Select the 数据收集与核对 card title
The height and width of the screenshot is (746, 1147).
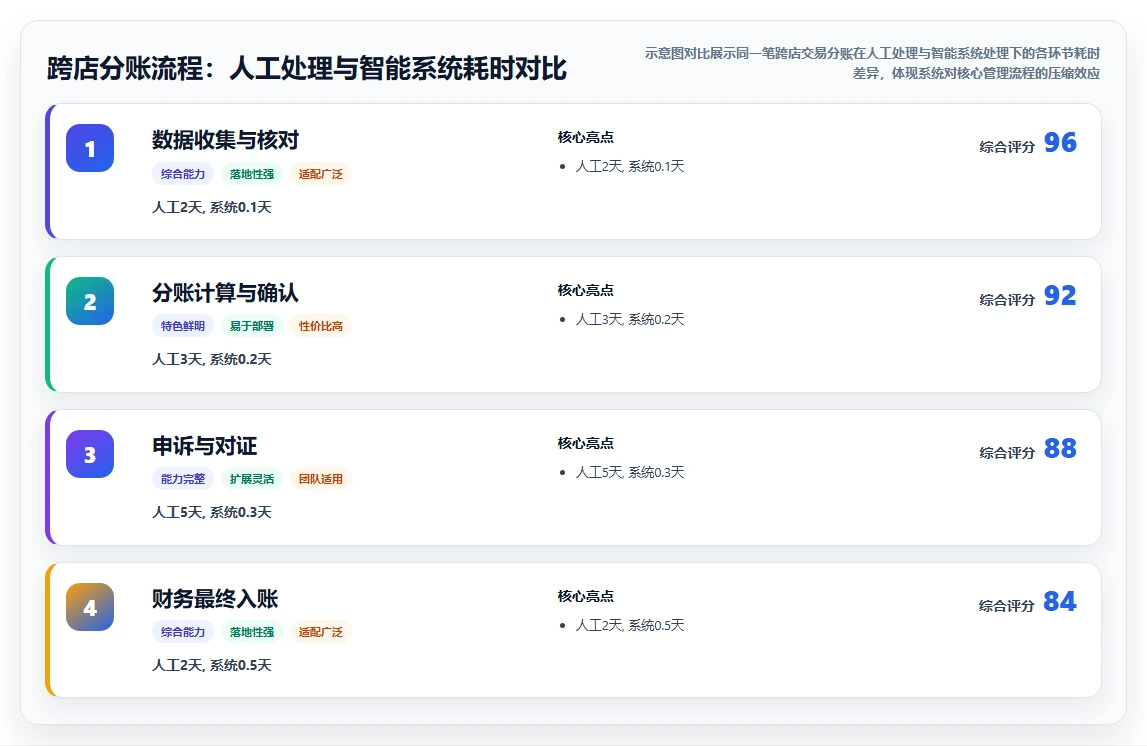[x=225, y=140]
